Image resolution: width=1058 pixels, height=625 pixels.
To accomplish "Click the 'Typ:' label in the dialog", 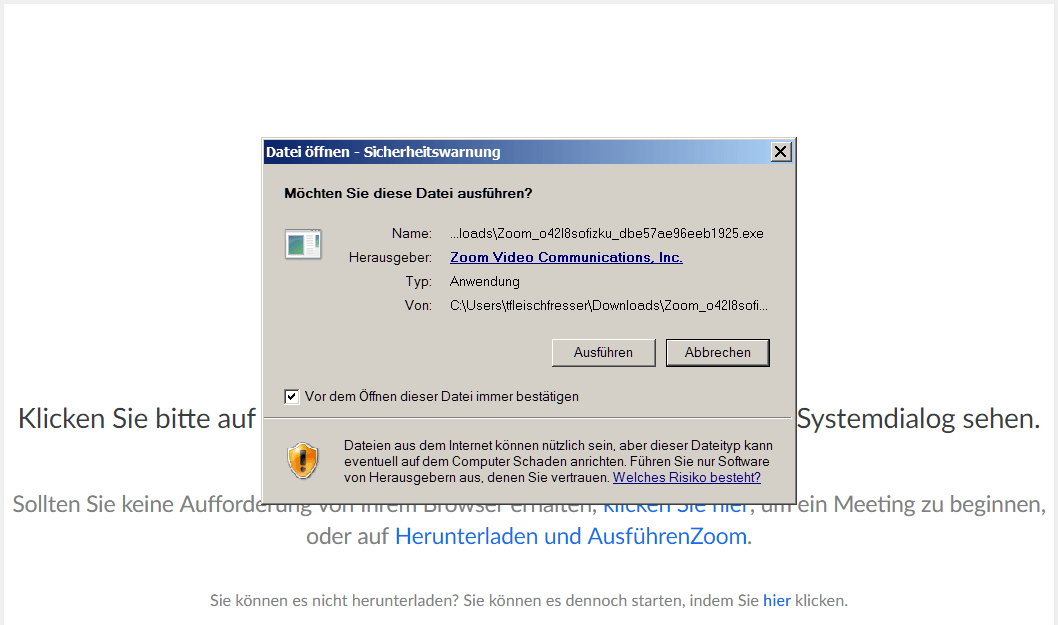I will (418, 281).
